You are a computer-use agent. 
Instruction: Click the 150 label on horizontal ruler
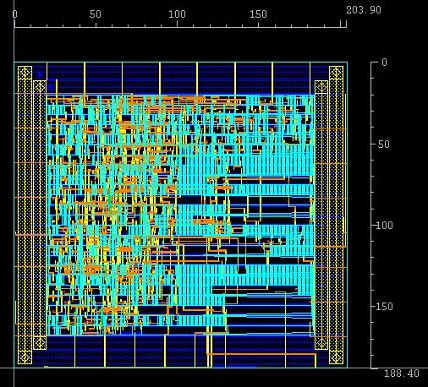coord(258,14)
